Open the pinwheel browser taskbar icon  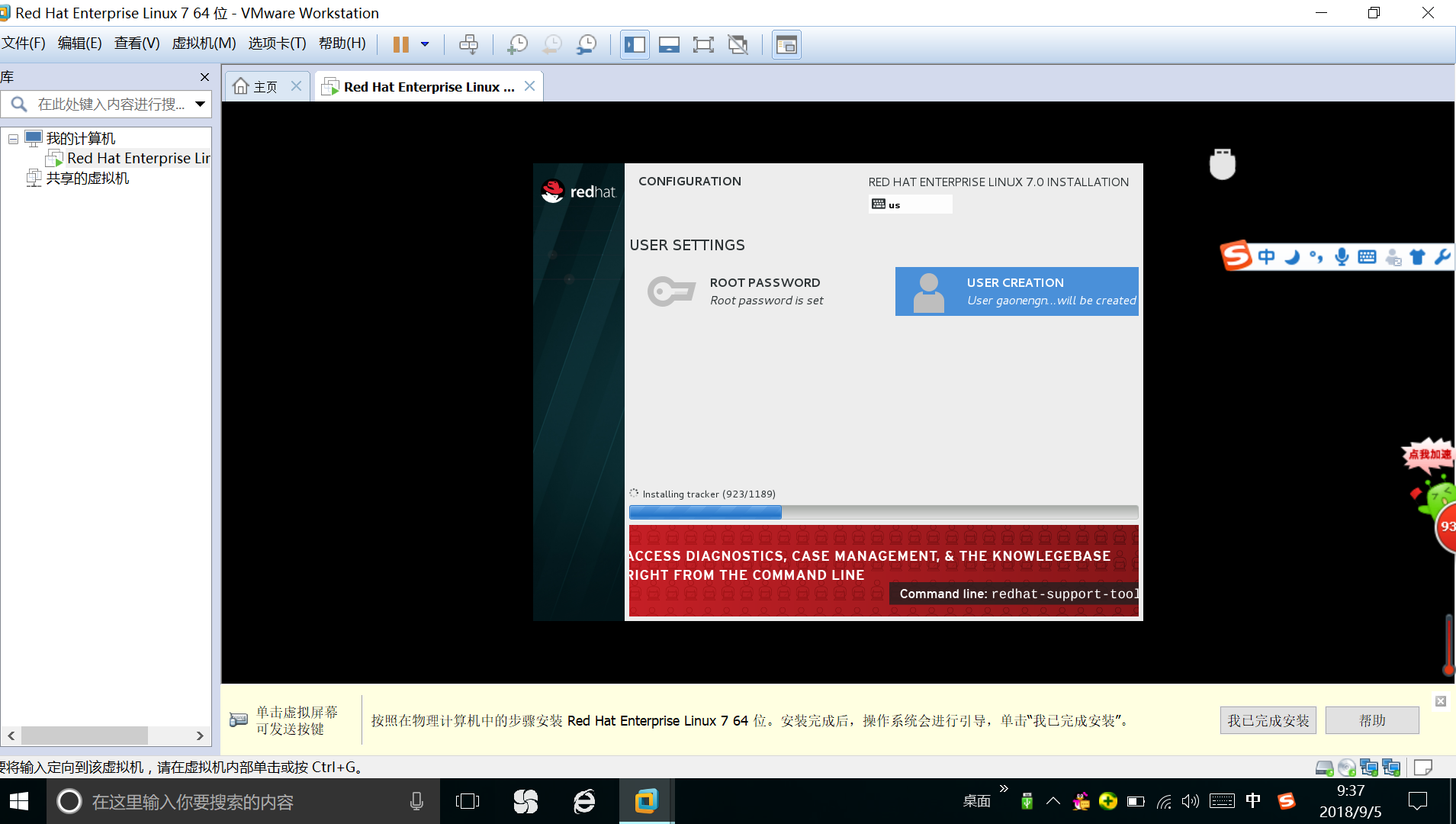coord(526,801)
